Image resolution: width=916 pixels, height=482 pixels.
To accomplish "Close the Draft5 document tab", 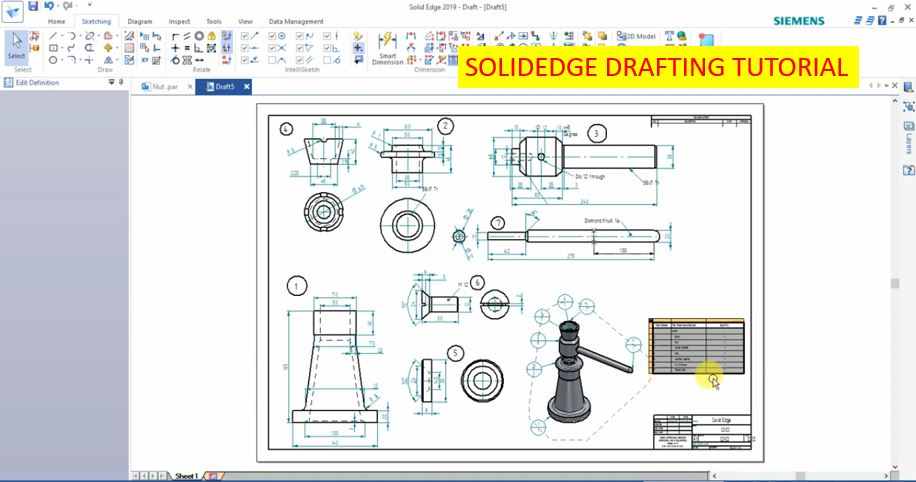I will [x=247, y=86].
